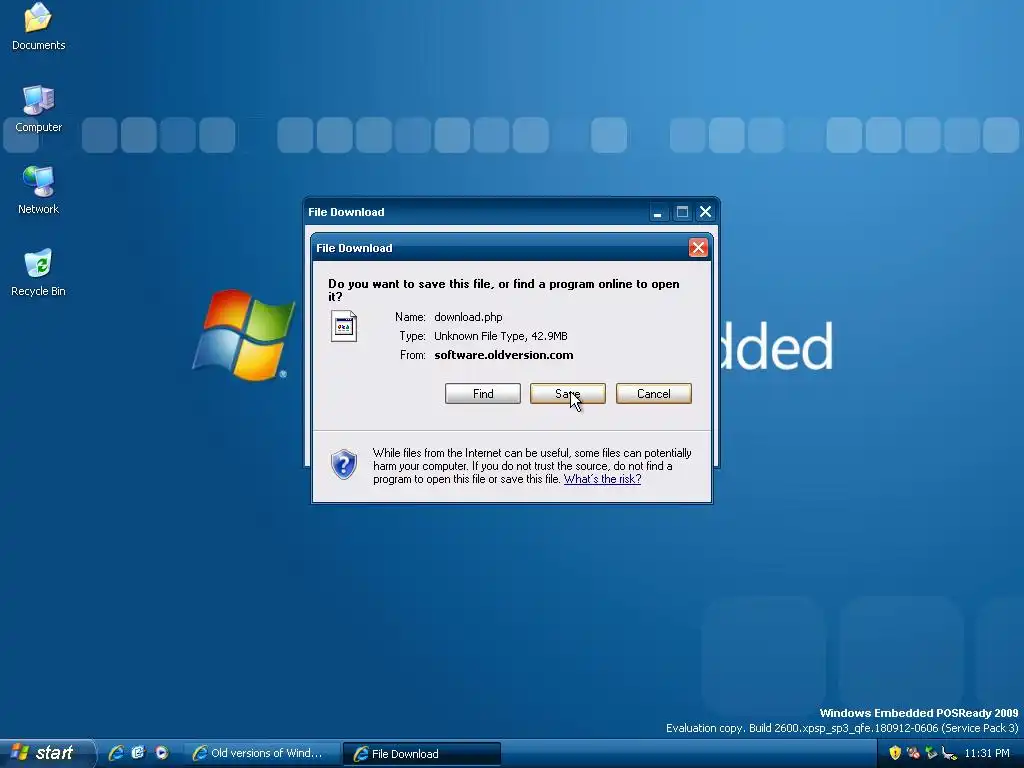Viewport: 1024px width, 768px height.
Task: Click the Save button in File Download dialog
Action: pyautogui.click(x=568, y=394)
